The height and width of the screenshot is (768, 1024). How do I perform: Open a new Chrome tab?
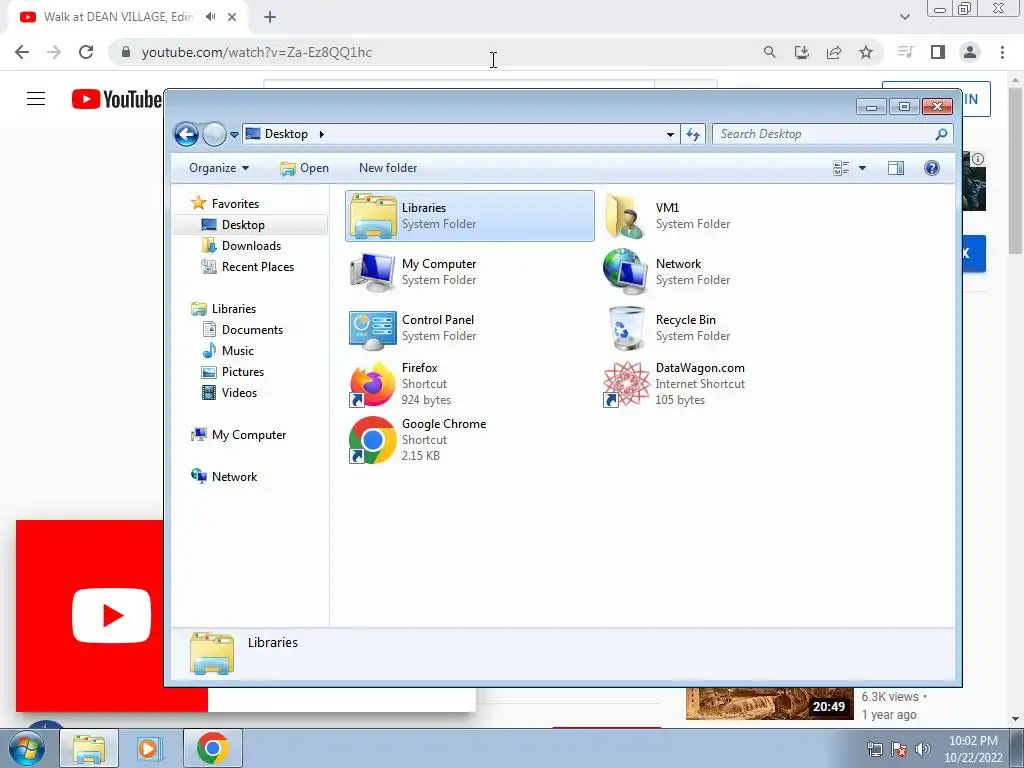click(270, 17)
